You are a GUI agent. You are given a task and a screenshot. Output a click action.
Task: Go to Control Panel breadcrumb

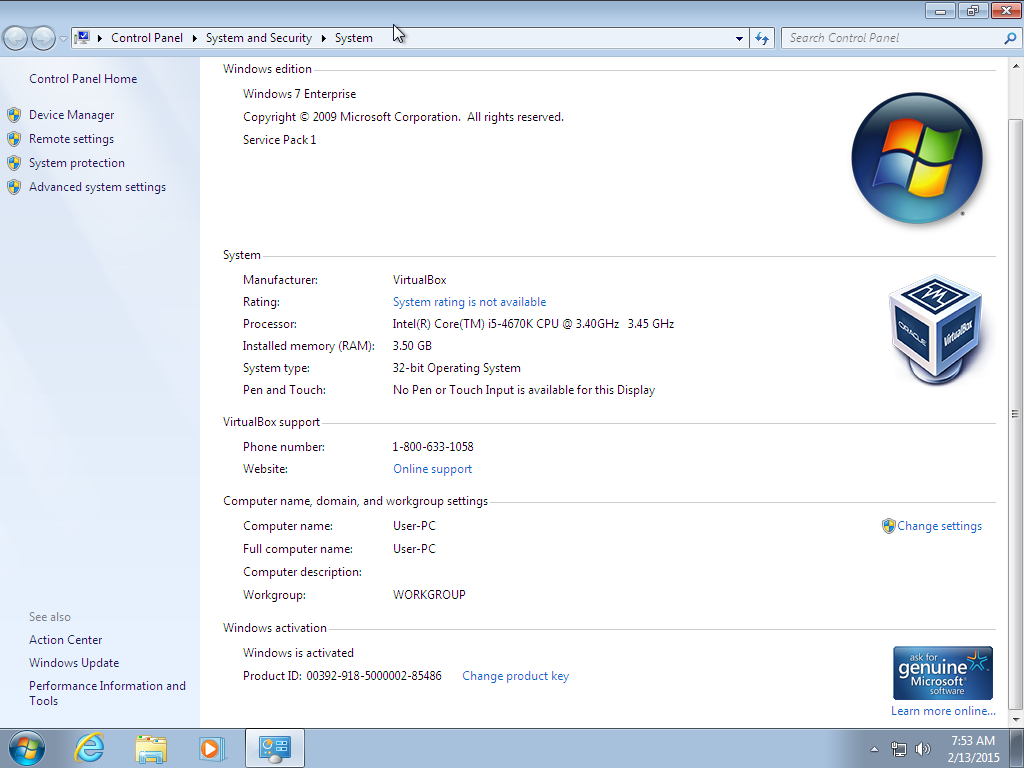147,38
